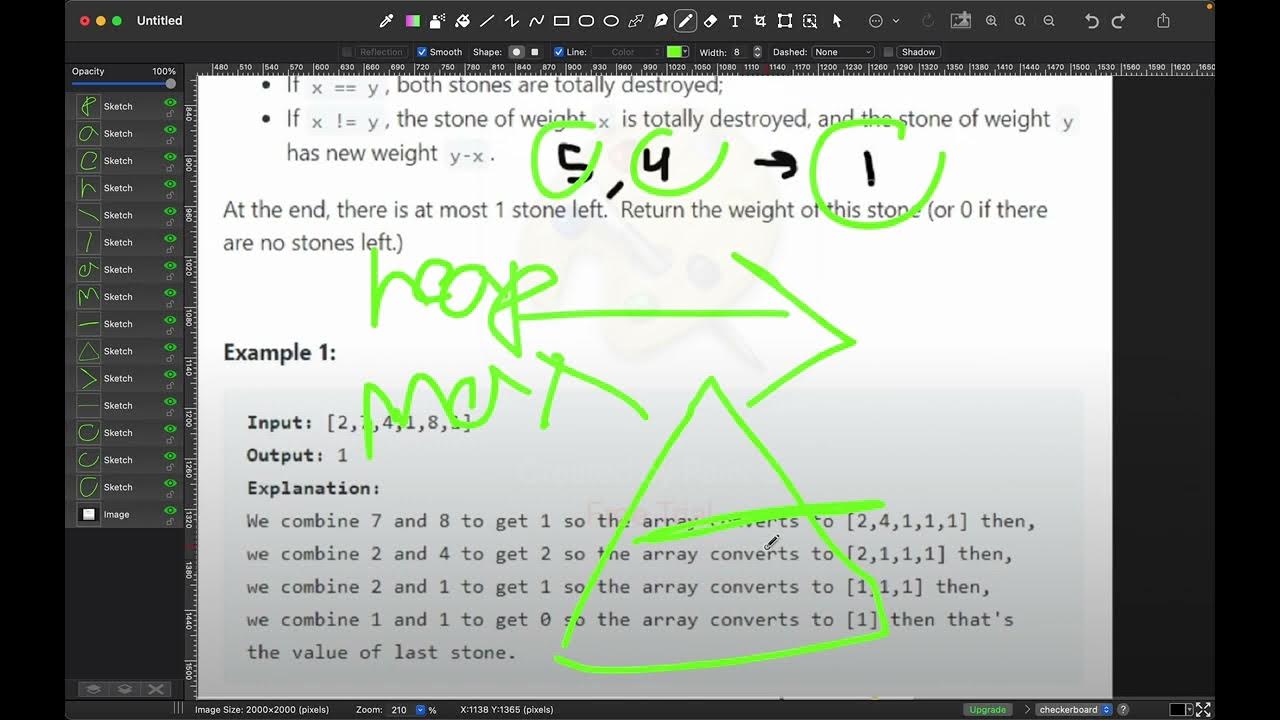Open the line color swatch dropdown arrow
The height and width of the screenshot is (720, 1280).
(x=686, y=52)
